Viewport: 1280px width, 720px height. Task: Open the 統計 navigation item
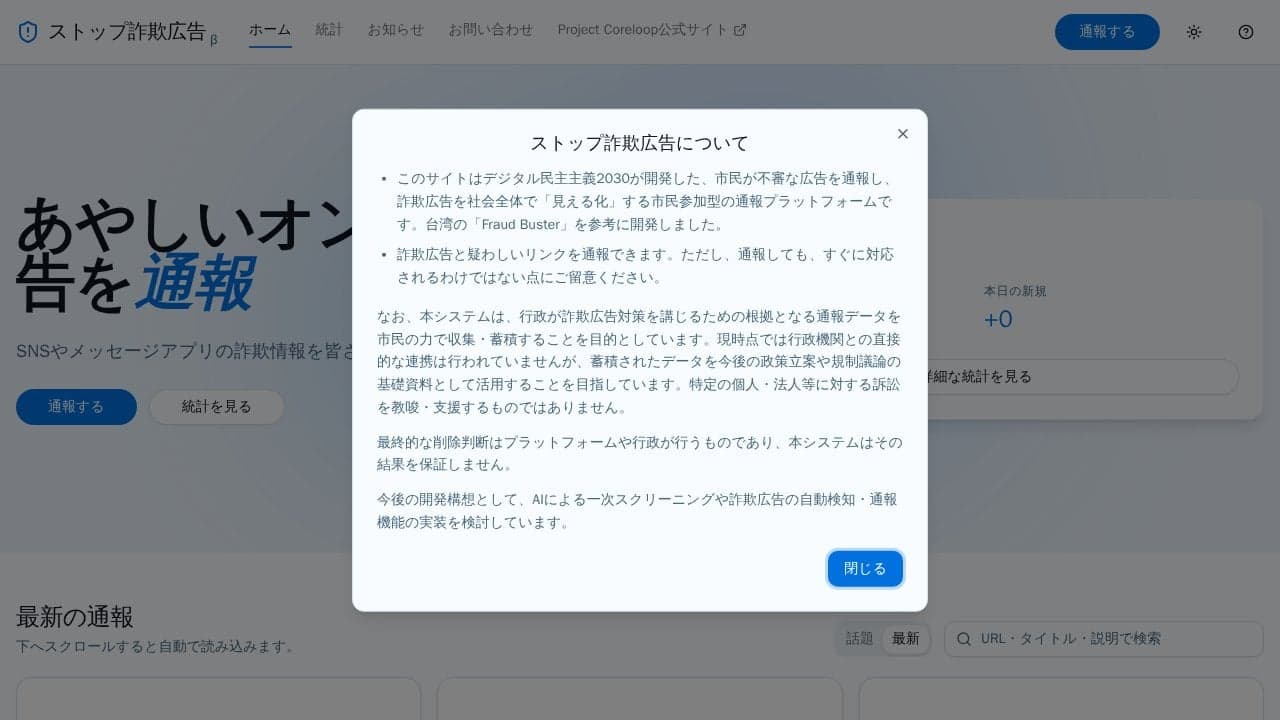coord(329,30)
